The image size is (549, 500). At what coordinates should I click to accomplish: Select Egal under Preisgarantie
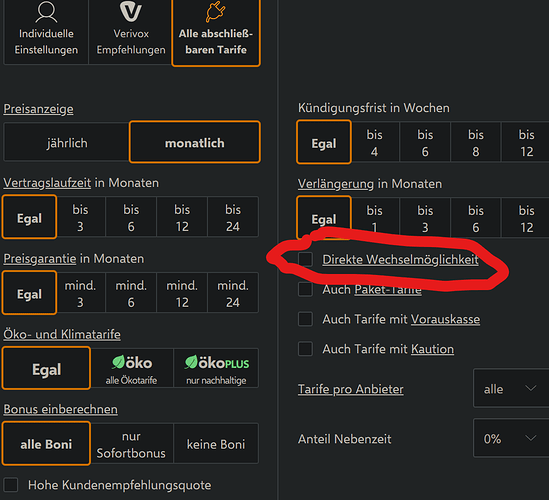click(x=29, y=293)
